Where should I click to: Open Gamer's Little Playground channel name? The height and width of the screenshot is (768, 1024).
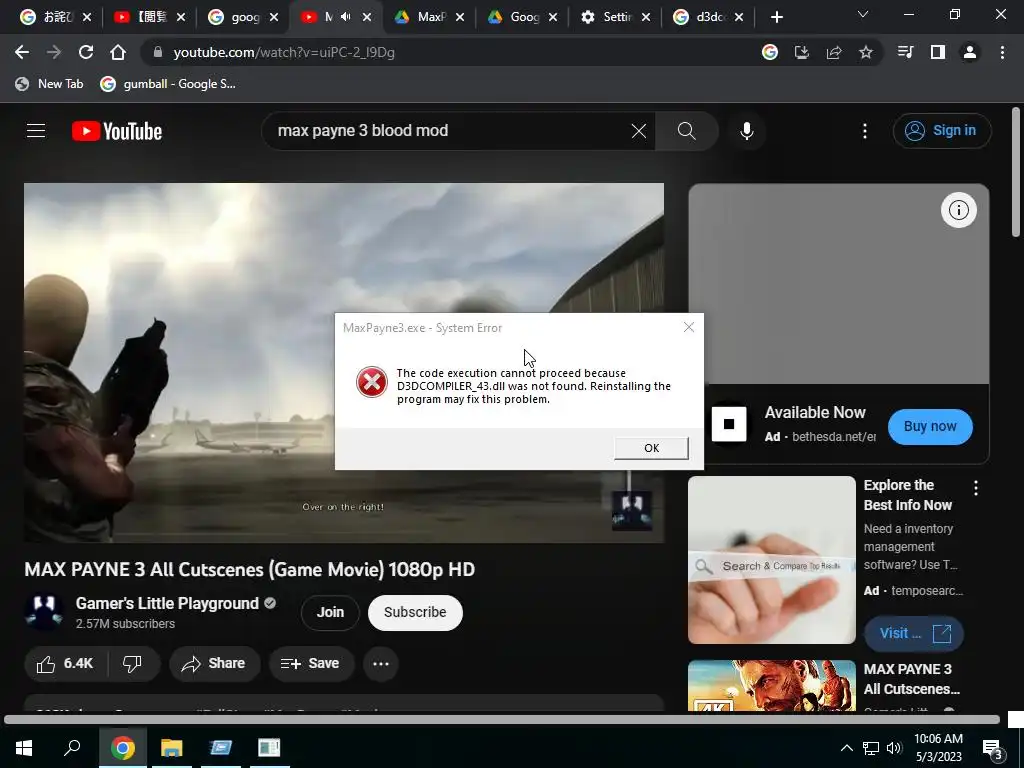point(167,603)
